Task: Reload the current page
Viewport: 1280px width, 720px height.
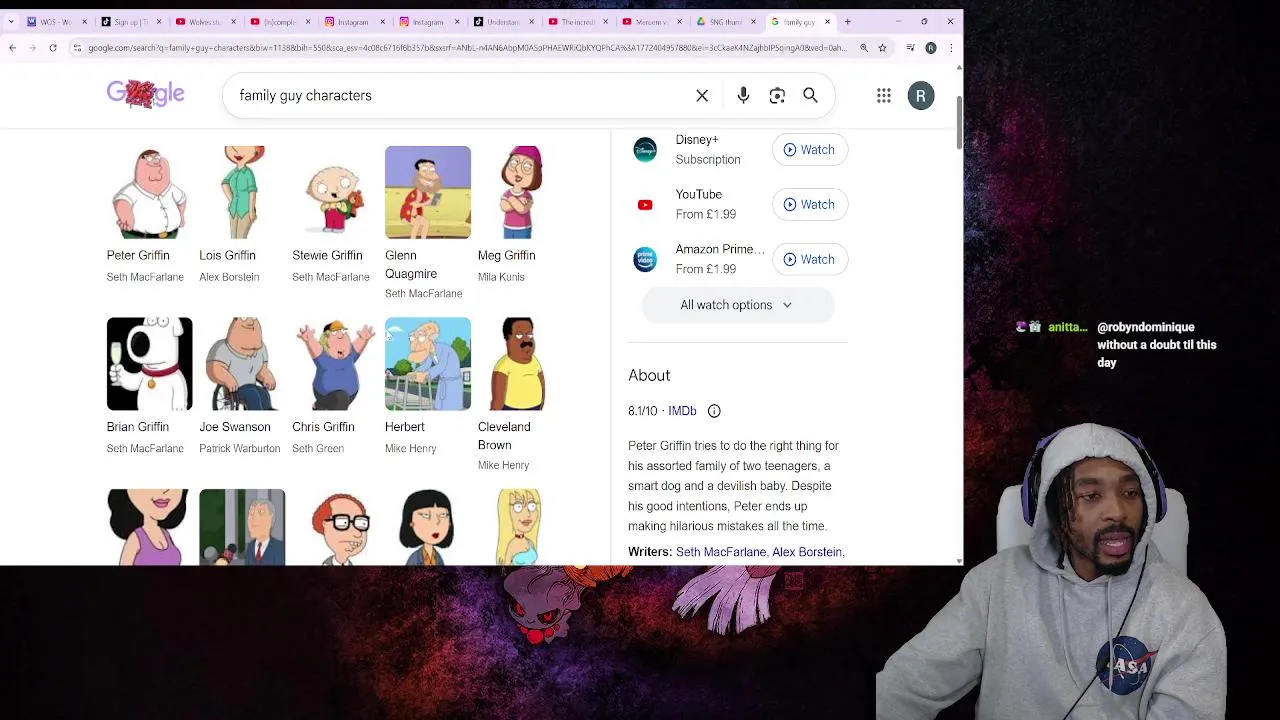Action: pyautogui.click(x=53, y=48)
